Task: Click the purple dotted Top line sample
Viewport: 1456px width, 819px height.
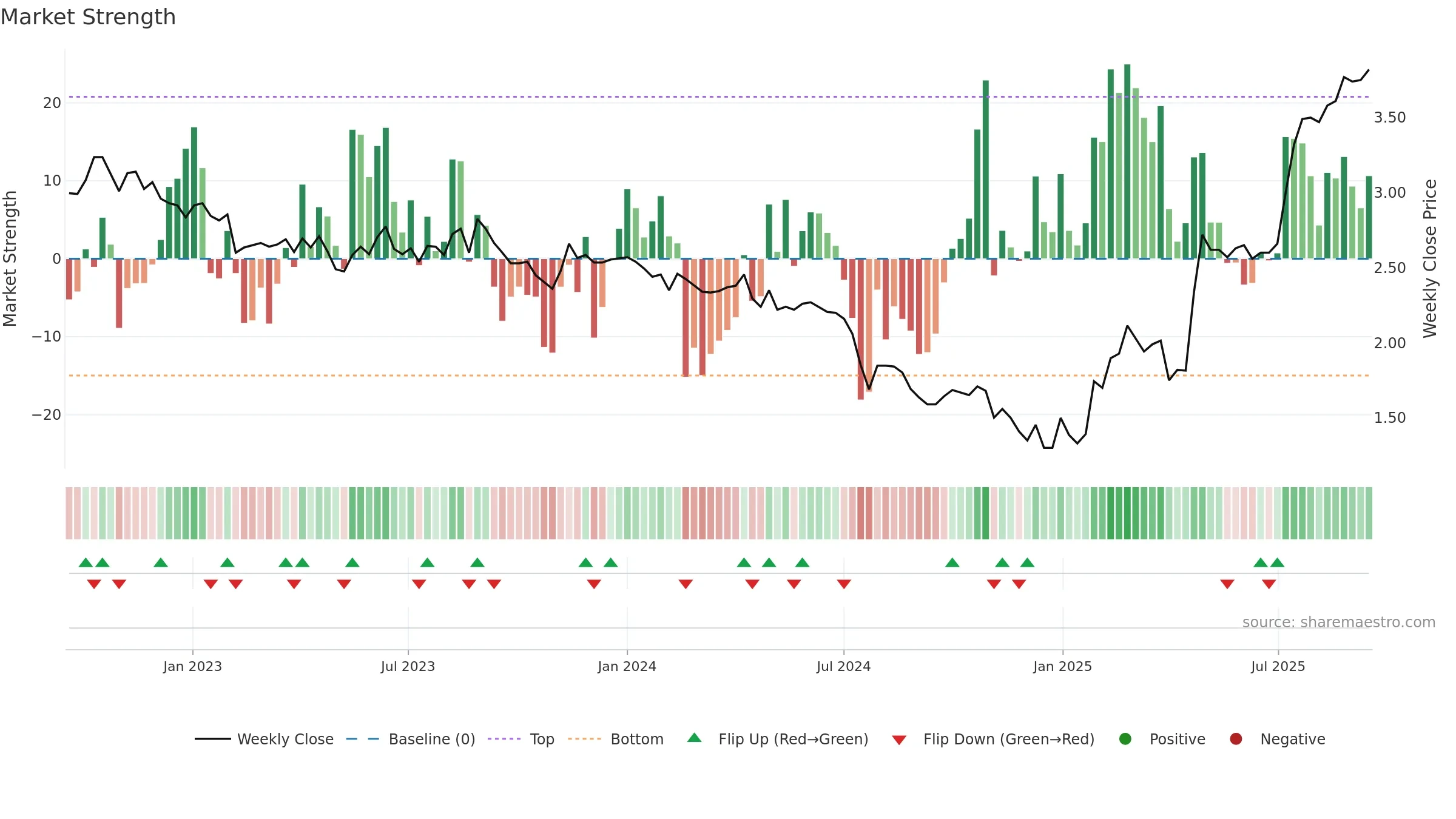Action: pos(504,739)
